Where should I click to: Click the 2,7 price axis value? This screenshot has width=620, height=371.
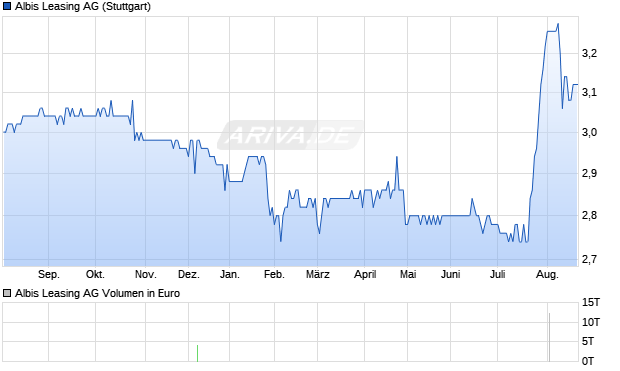point(589,259)
